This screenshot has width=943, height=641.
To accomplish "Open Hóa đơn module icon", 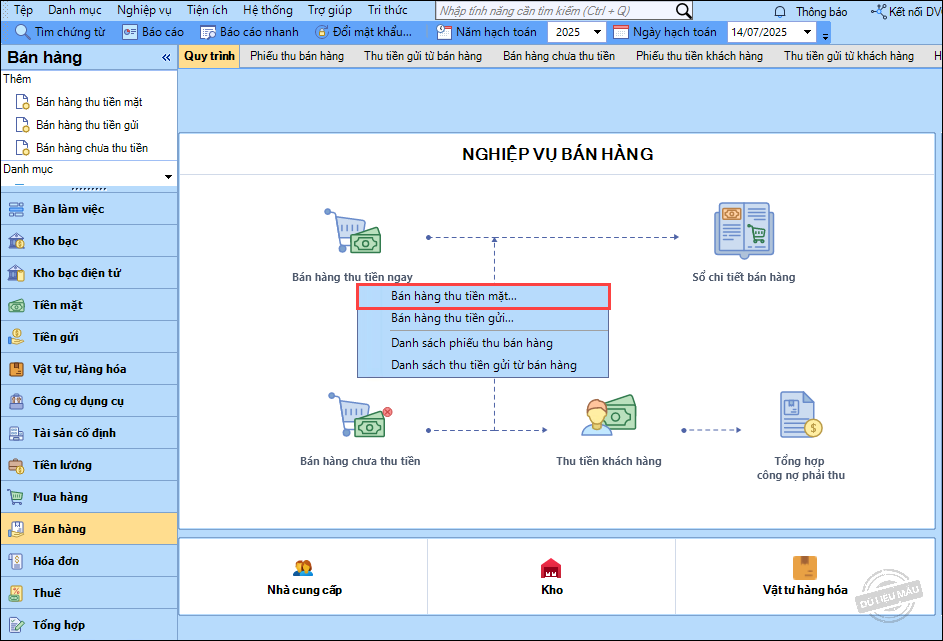I will 16,561.
